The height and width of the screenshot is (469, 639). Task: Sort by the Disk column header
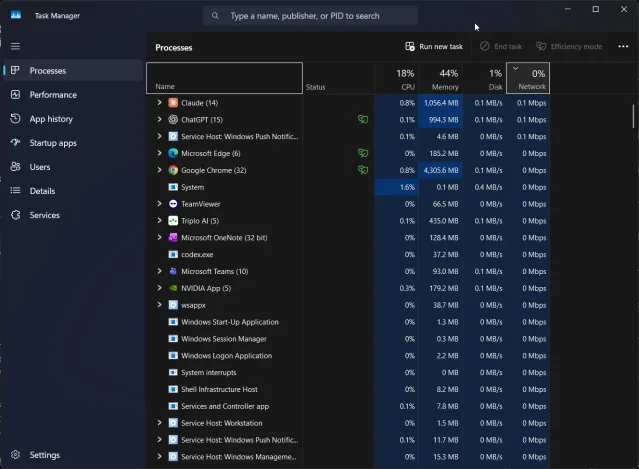tap(485, 78)
